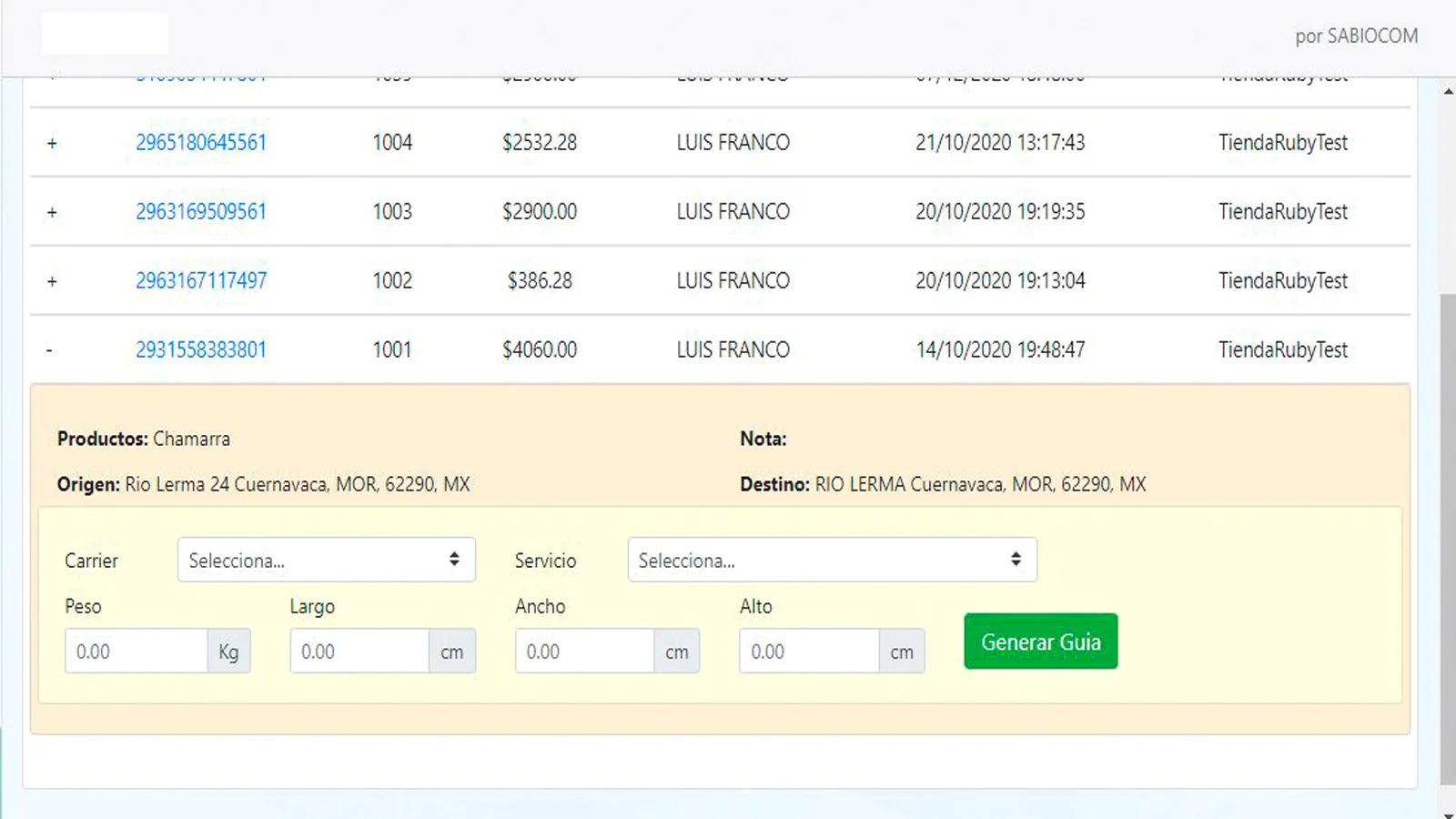Screen dimensions: 1456x819
Task: Click the cm unit beside Largo
Action: tap(452, 652)
